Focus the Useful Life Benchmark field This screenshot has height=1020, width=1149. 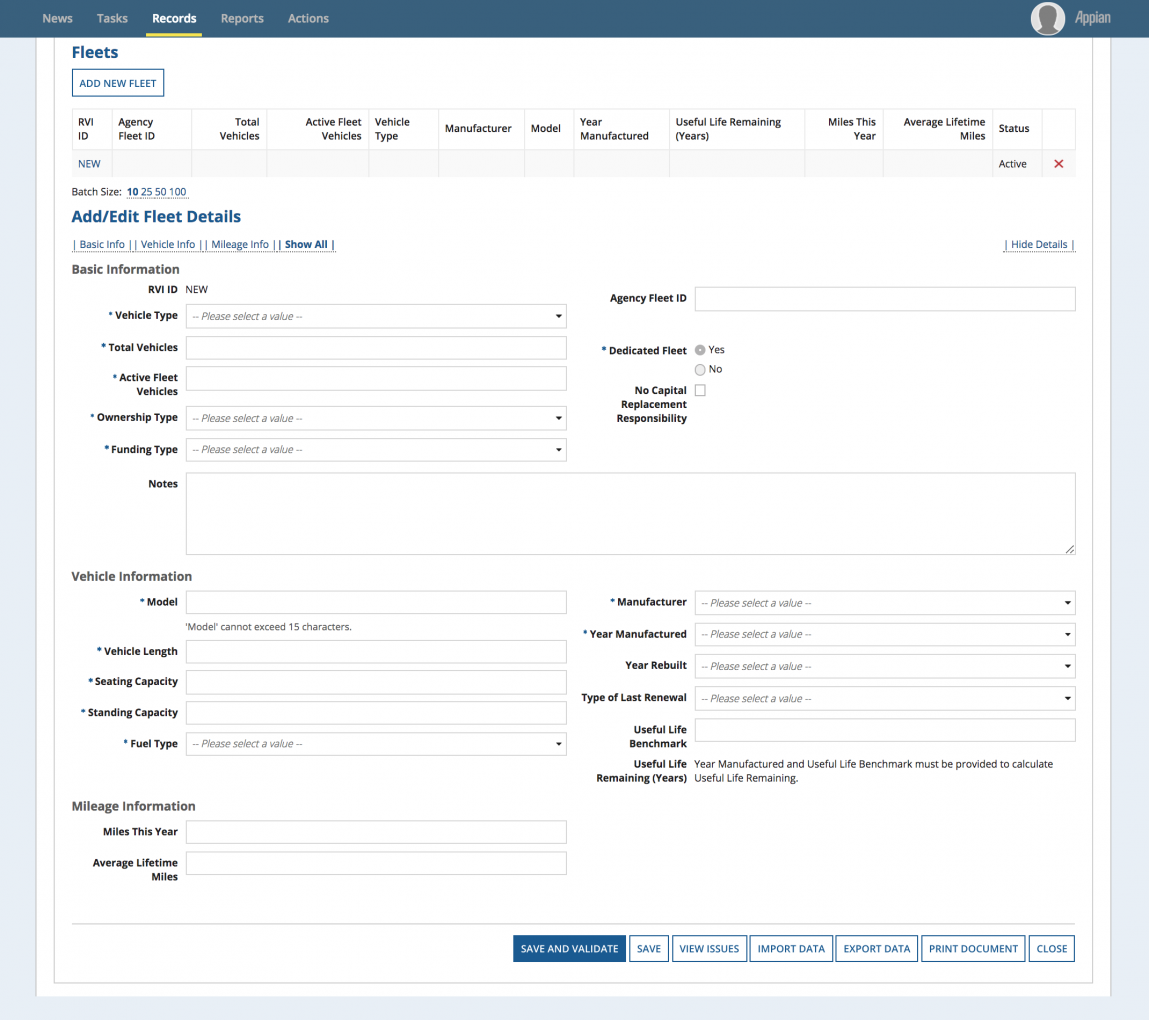884,730
